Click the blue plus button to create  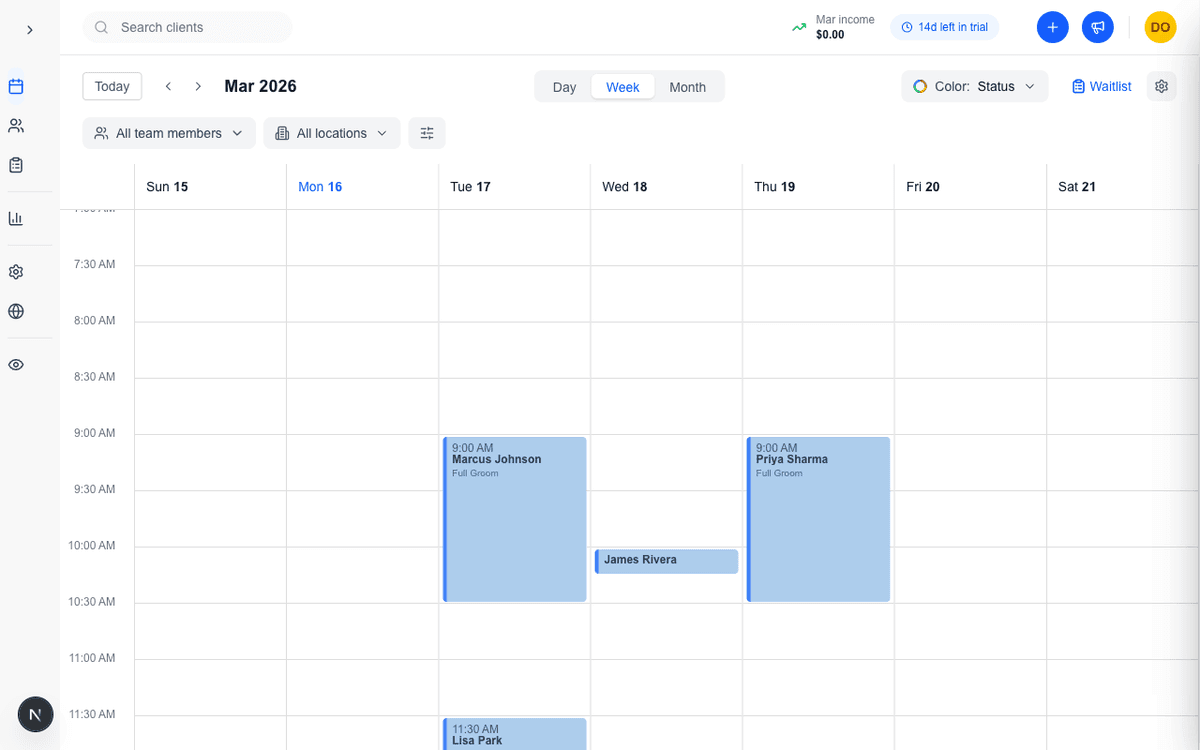[1052, 27]
